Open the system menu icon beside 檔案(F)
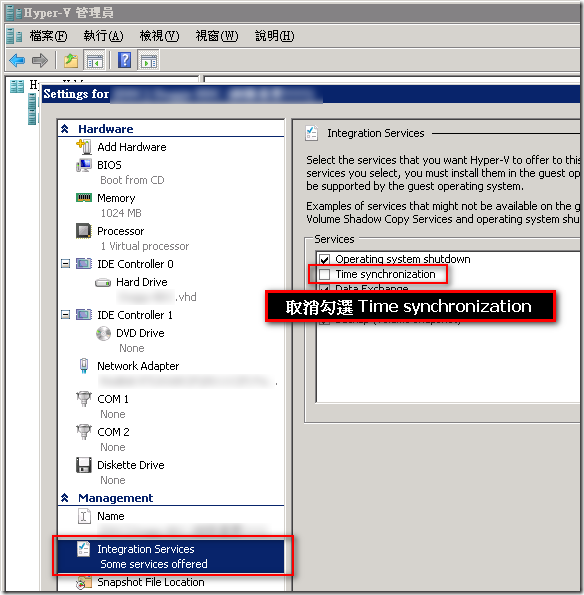The width and height of the screenshot is (584, 595). [x=14, y=36]
